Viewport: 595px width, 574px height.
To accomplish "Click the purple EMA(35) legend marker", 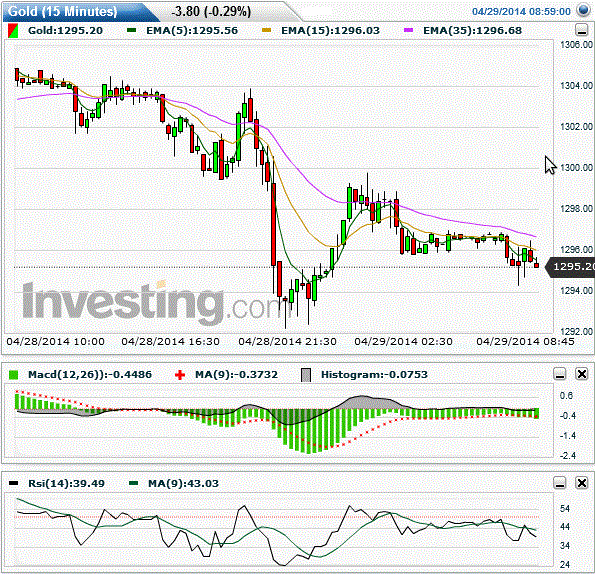I will click(408, 30).
